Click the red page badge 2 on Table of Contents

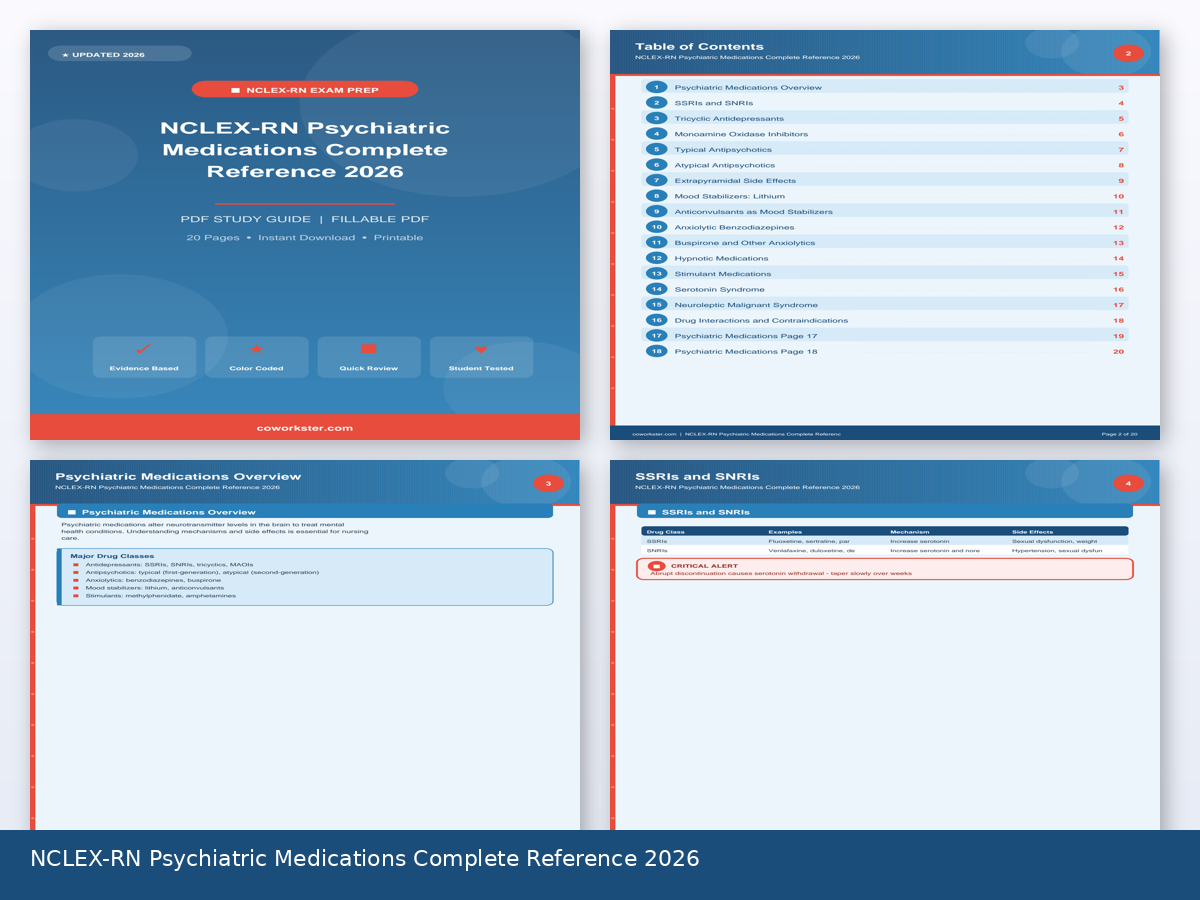(x=1128, y=53)
